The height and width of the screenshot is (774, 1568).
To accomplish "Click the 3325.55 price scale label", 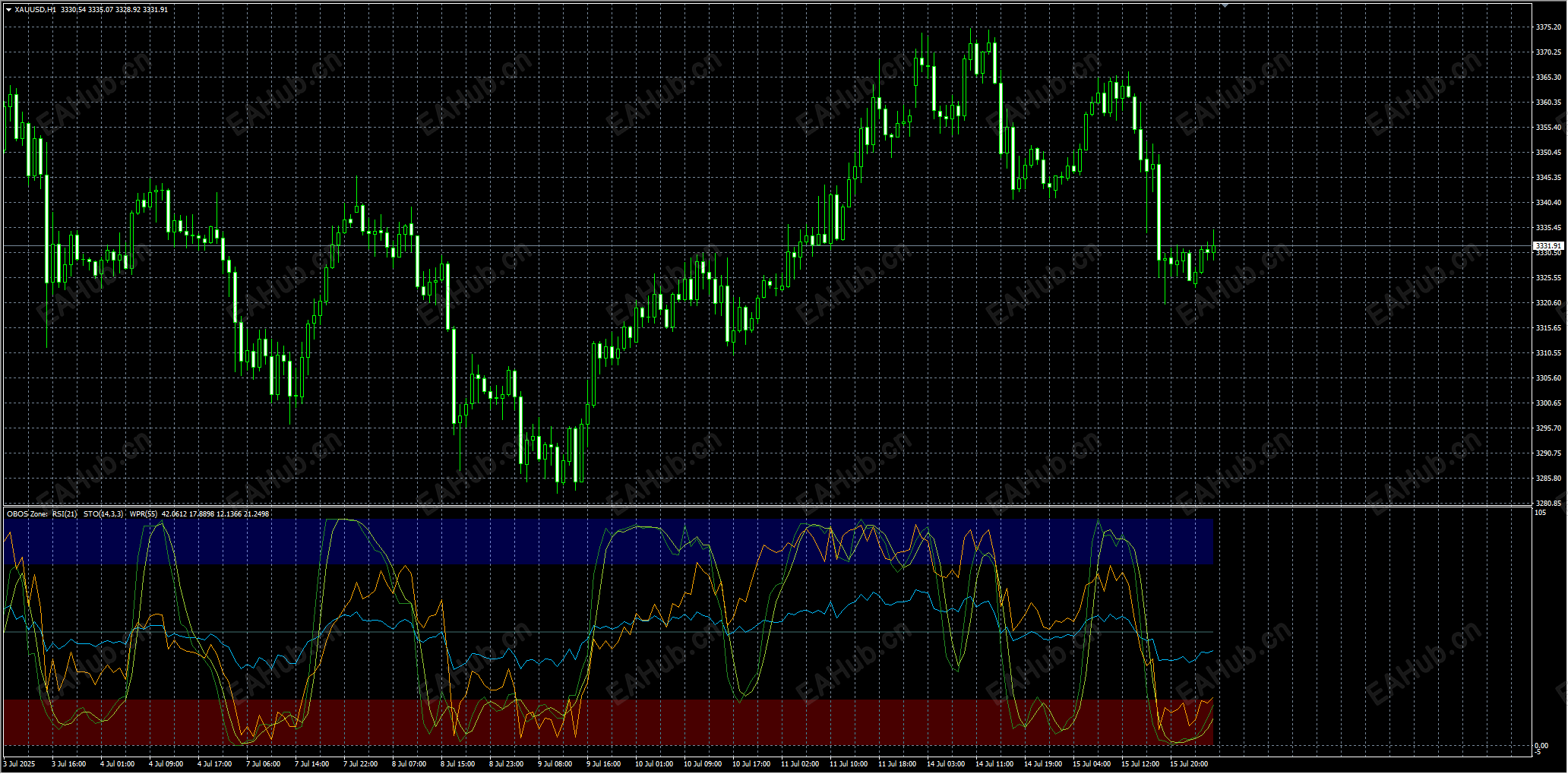I will tap(1548, 278).
